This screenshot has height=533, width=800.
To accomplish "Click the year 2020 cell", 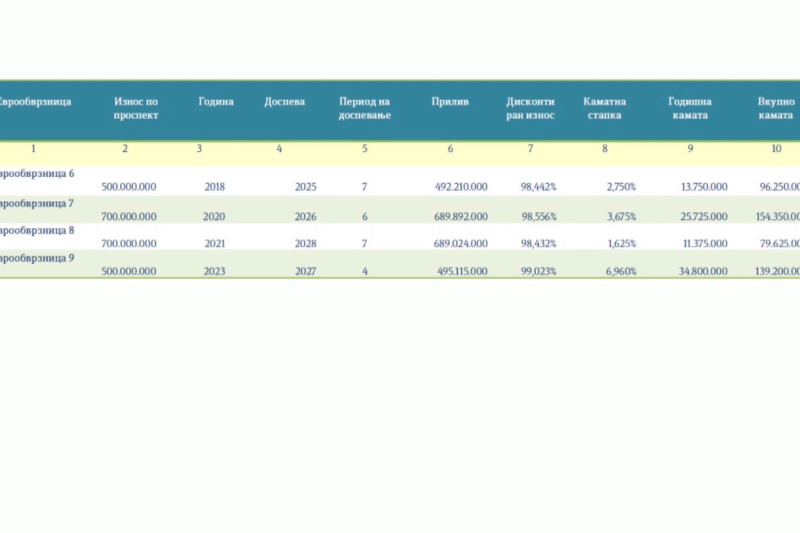I will tap(214, 217).
